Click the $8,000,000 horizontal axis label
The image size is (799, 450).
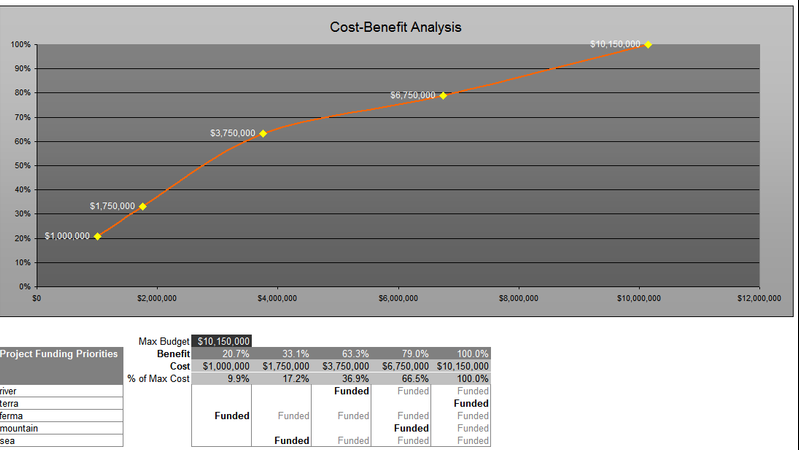(519, 298)
